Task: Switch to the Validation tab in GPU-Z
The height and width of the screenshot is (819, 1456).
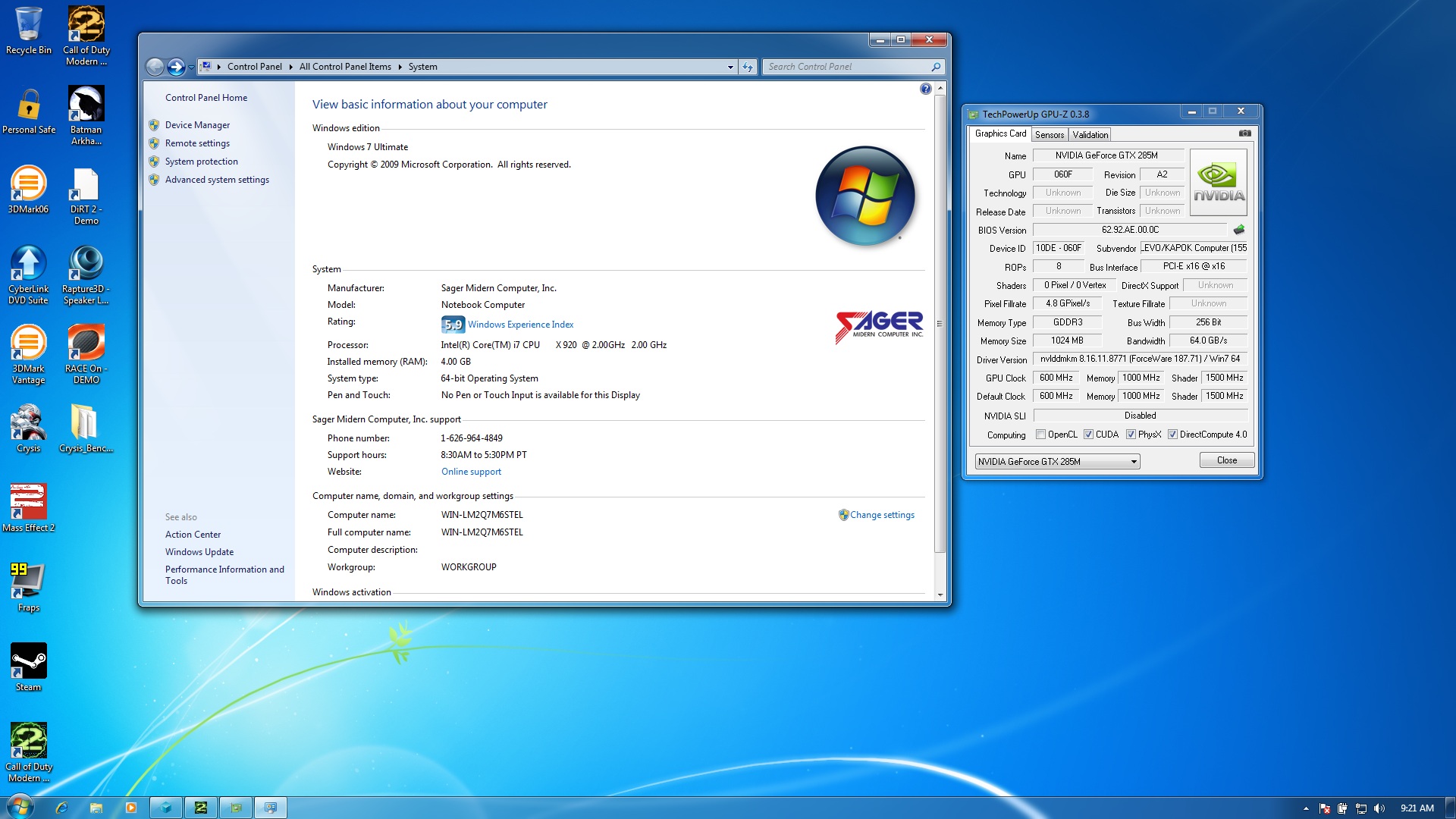Action: 1090,135
